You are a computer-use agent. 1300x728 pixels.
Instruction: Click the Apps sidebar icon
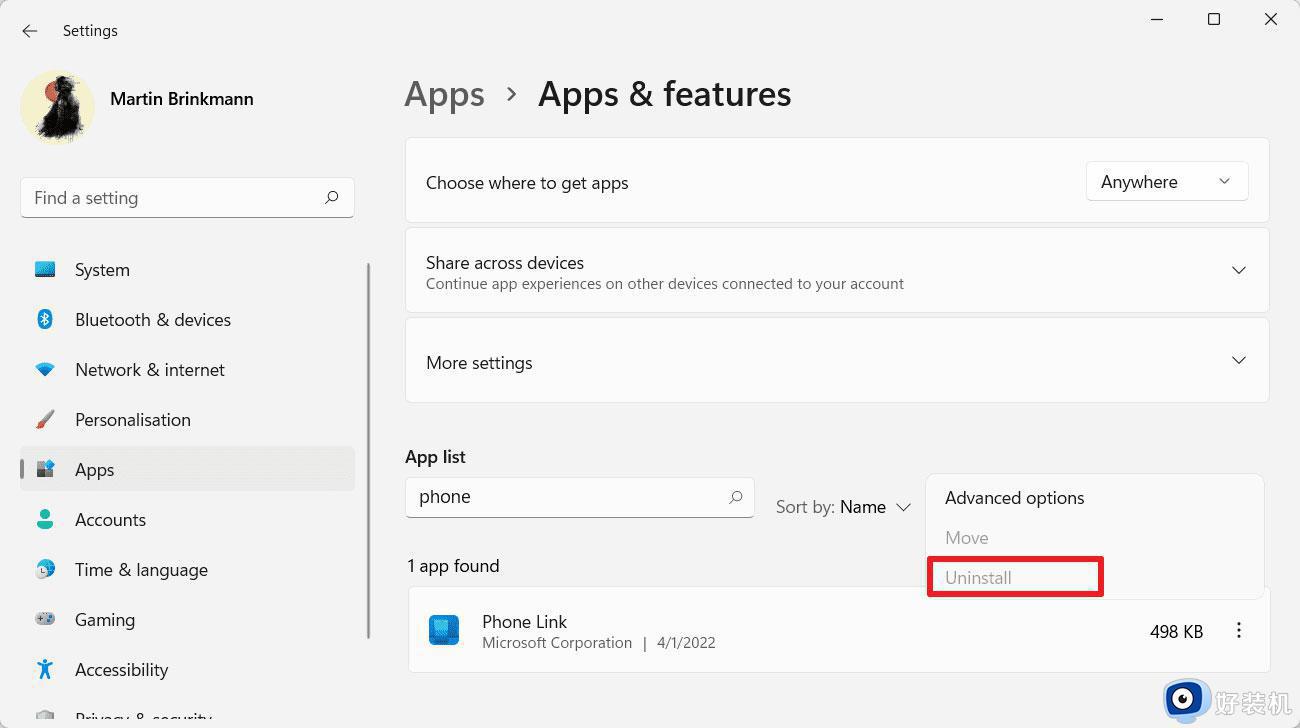pos(45,470)
